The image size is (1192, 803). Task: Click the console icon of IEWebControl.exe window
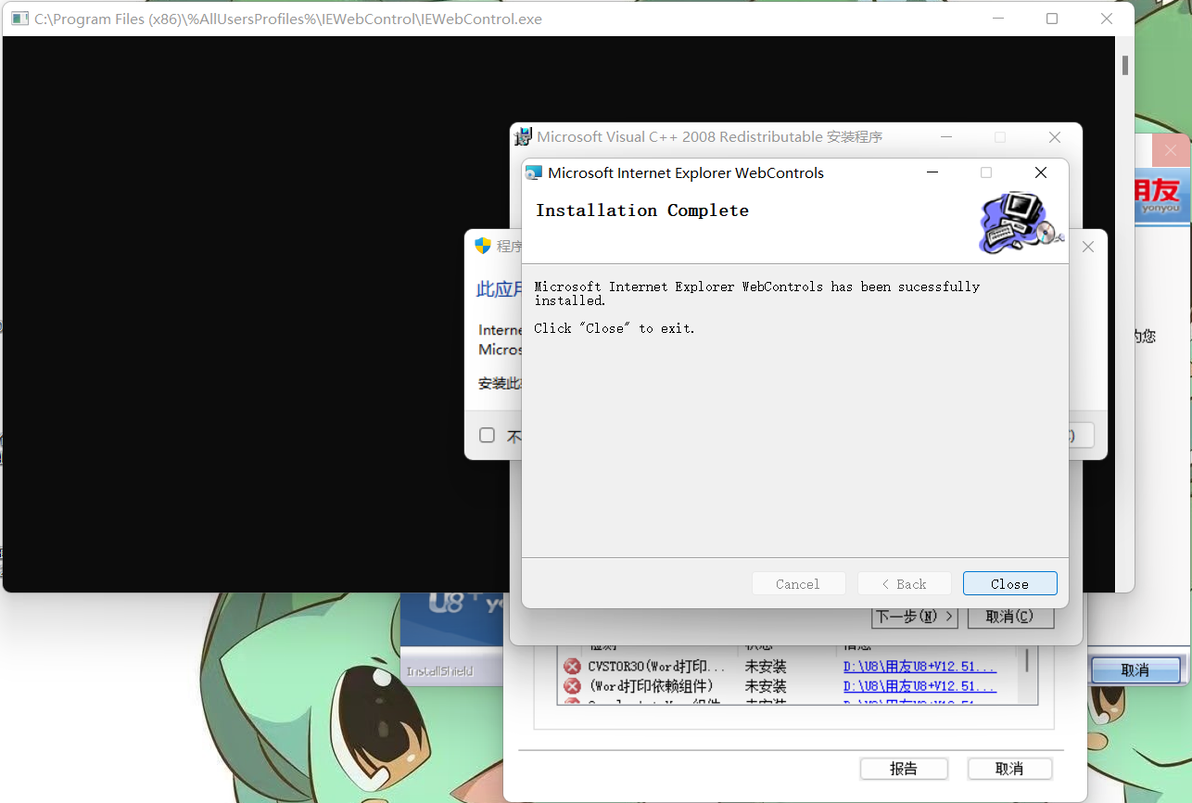click(20, 18)
